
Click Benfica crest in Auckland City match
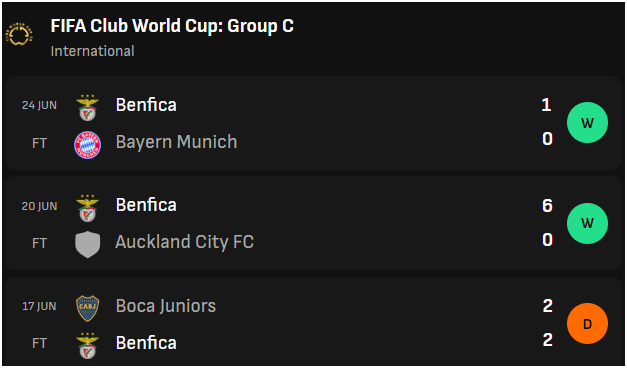point(88,208)
